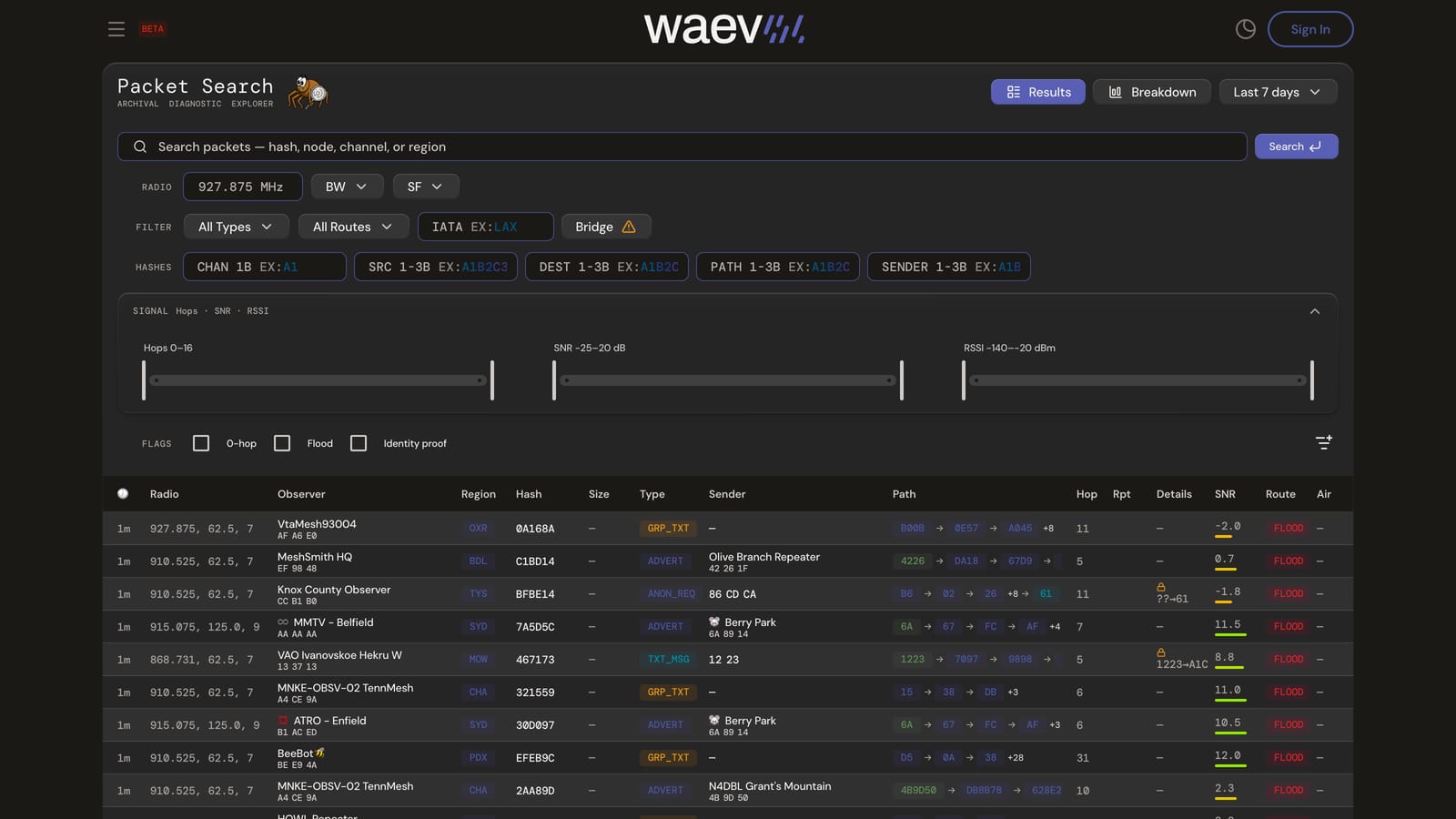Click sender Olive Branch Repeater
Screen dimensions: 1456x819
[764, 557]
